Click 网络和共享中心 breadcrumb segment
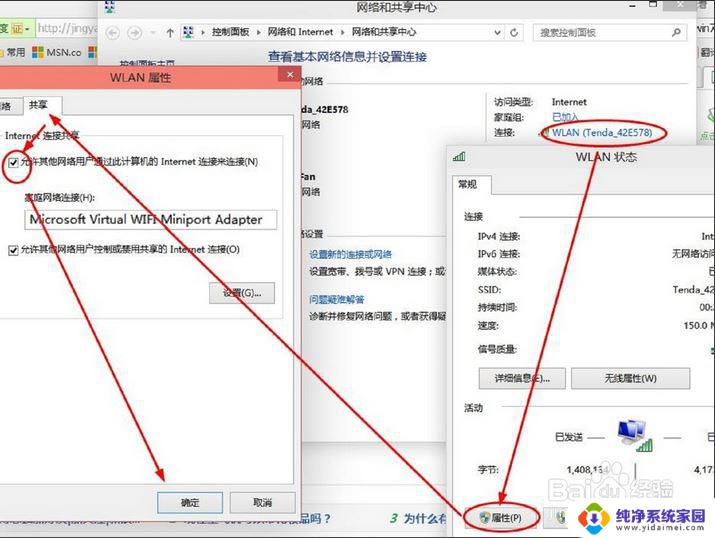This screenshot has width=715, height=538. click(383, 32)
